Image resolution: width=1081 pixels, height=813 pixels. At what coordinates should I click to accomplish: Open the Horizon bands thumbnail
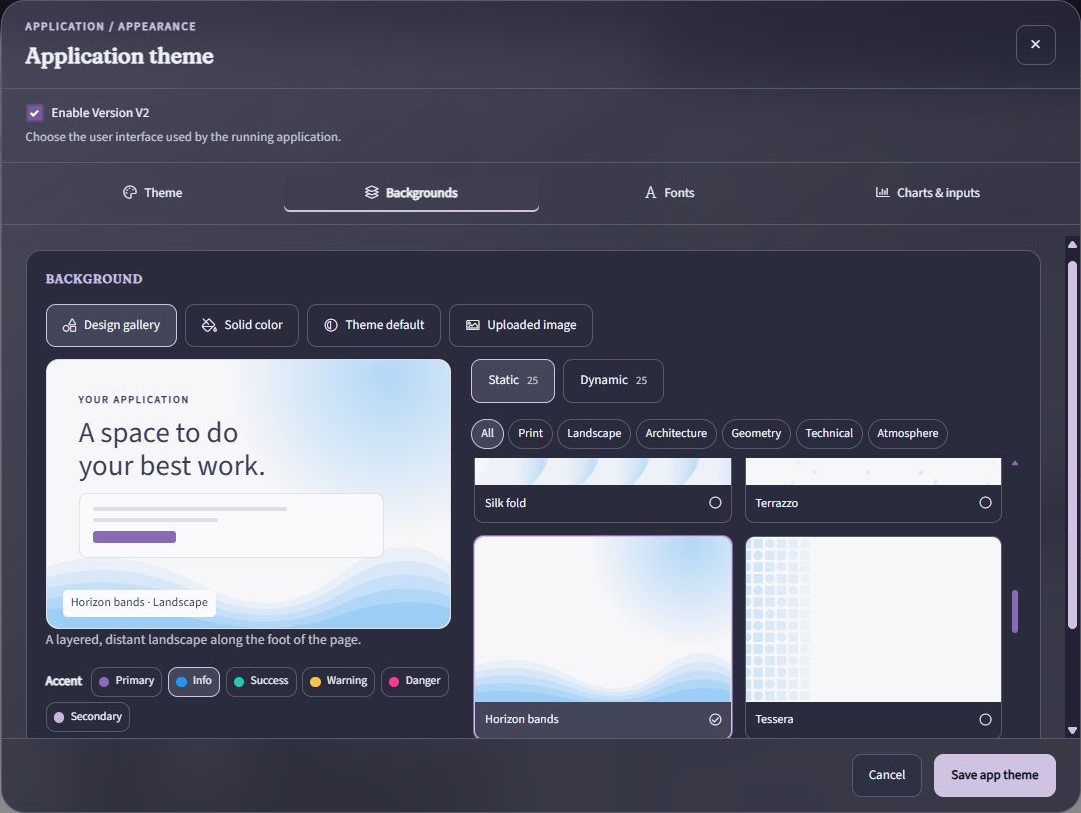tap(603, 619)
